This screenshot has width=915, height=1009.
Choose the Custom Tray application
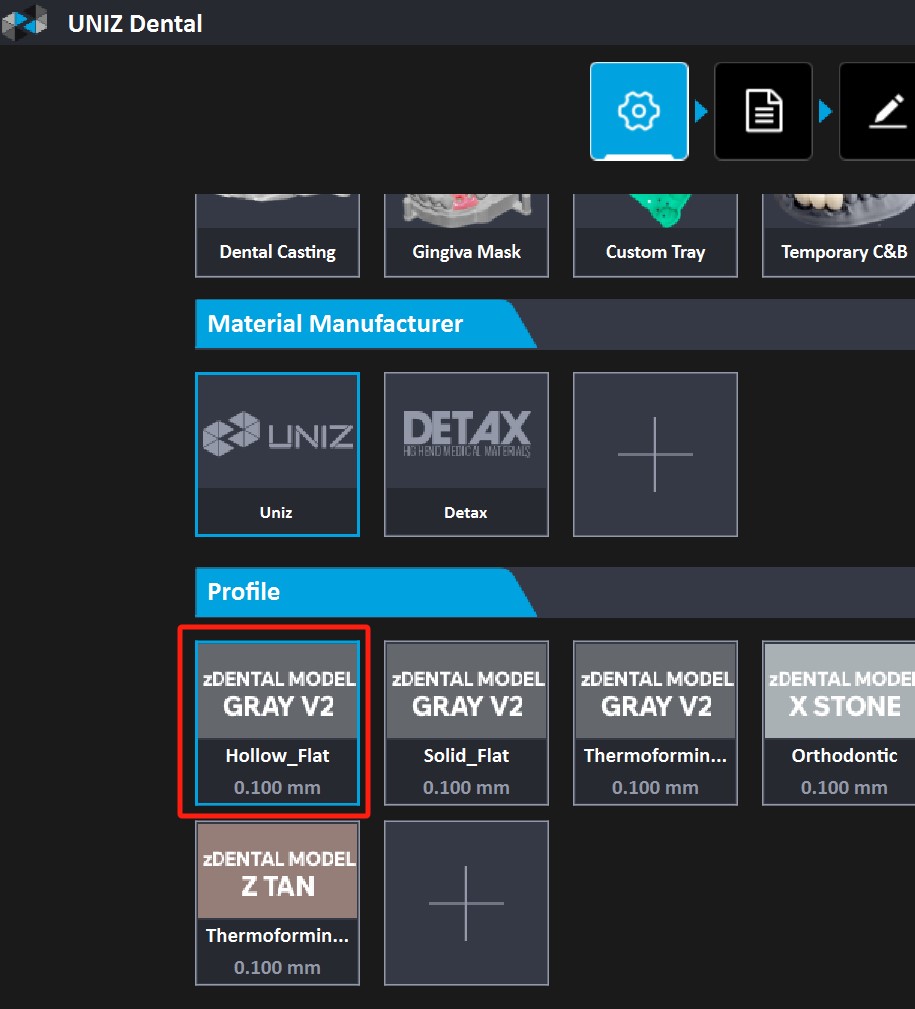point(655,236)
